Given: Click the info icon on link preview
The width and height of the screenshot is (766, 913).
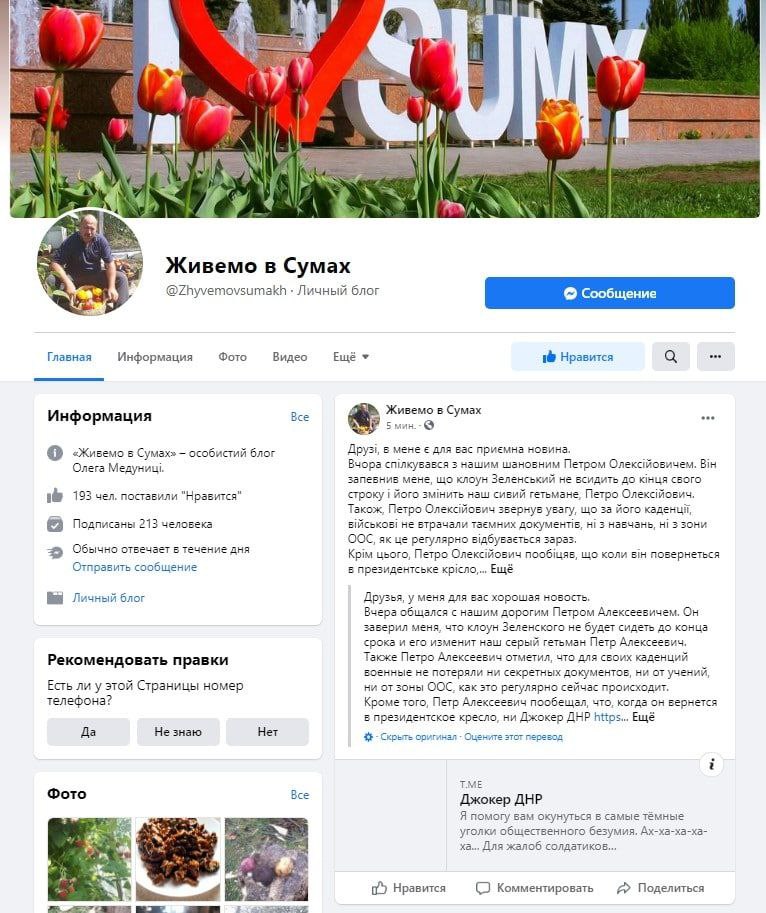Looking at the screenshot, I should tap(711, 764).
